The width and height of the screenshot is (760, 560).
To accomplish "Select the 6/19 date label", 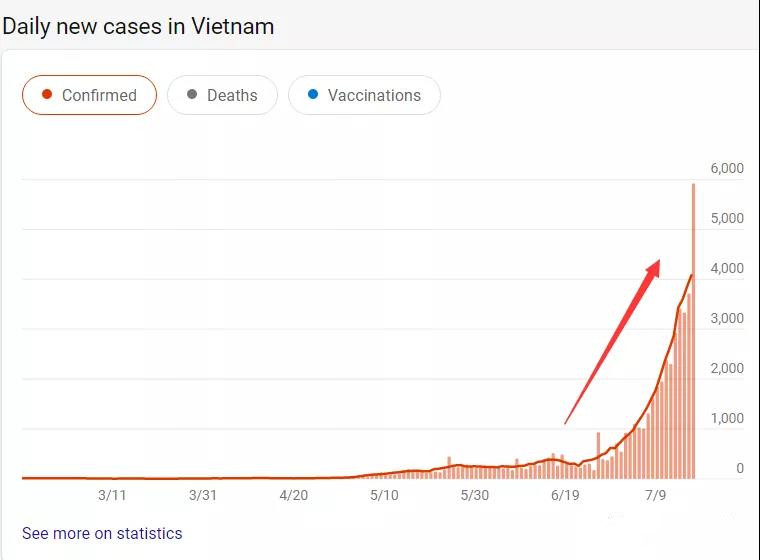I will (565, 495).
